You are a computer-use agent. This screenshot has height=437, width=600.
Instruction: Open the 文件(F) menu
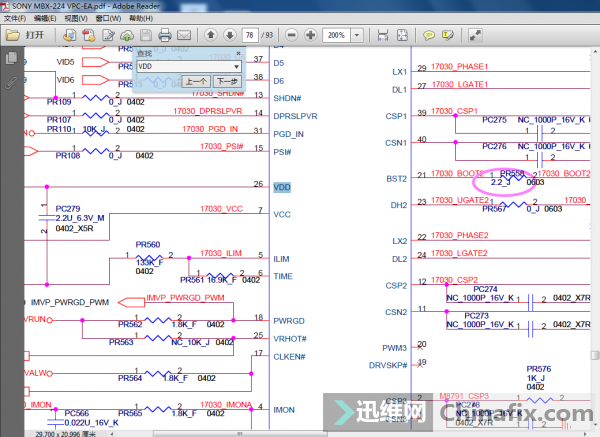click(x=15, y=18)
